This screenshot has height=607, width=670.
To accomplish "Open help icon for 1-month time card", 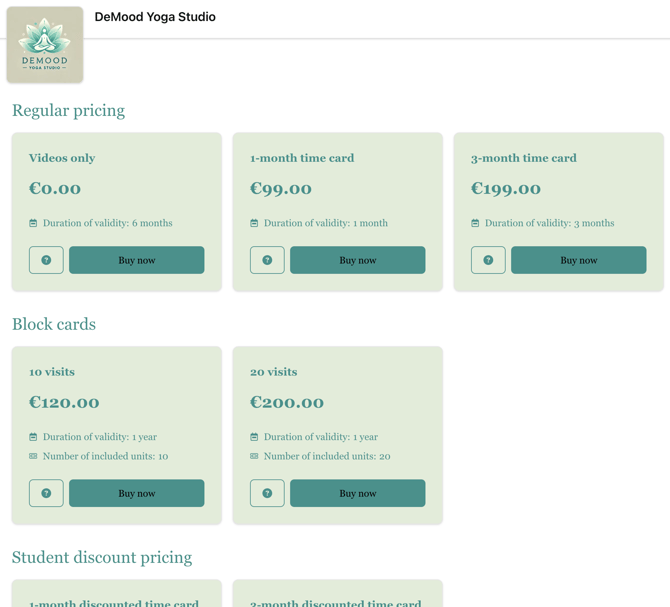I will [267, 260].
